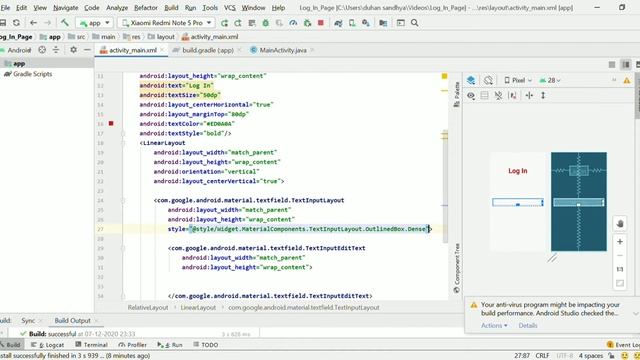The width and height of the screenshot is (640, 360).
Task: Open the Terminal tool window
Action: (x=91, y=345)
